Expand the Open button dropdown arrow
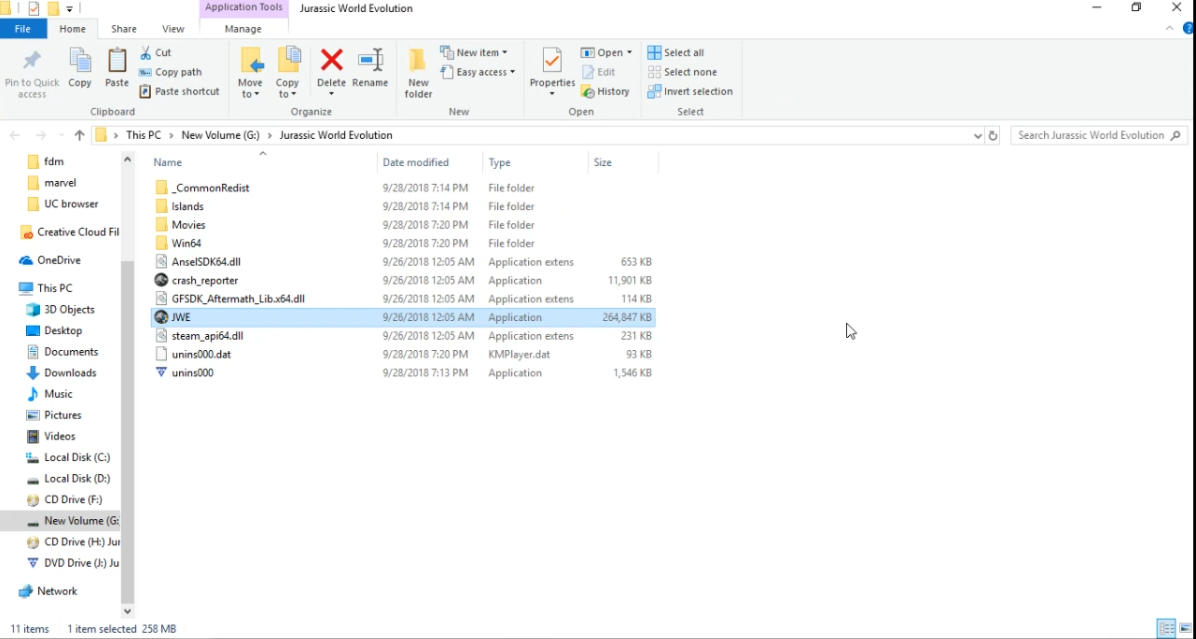This screenshot has height=639, width=1196. (629, 53)
